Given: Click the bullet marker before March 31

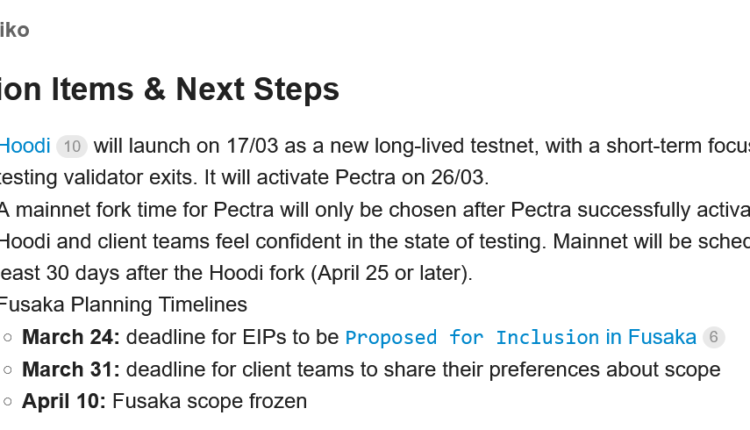Looking at the screenshot, I should point(8,370).
